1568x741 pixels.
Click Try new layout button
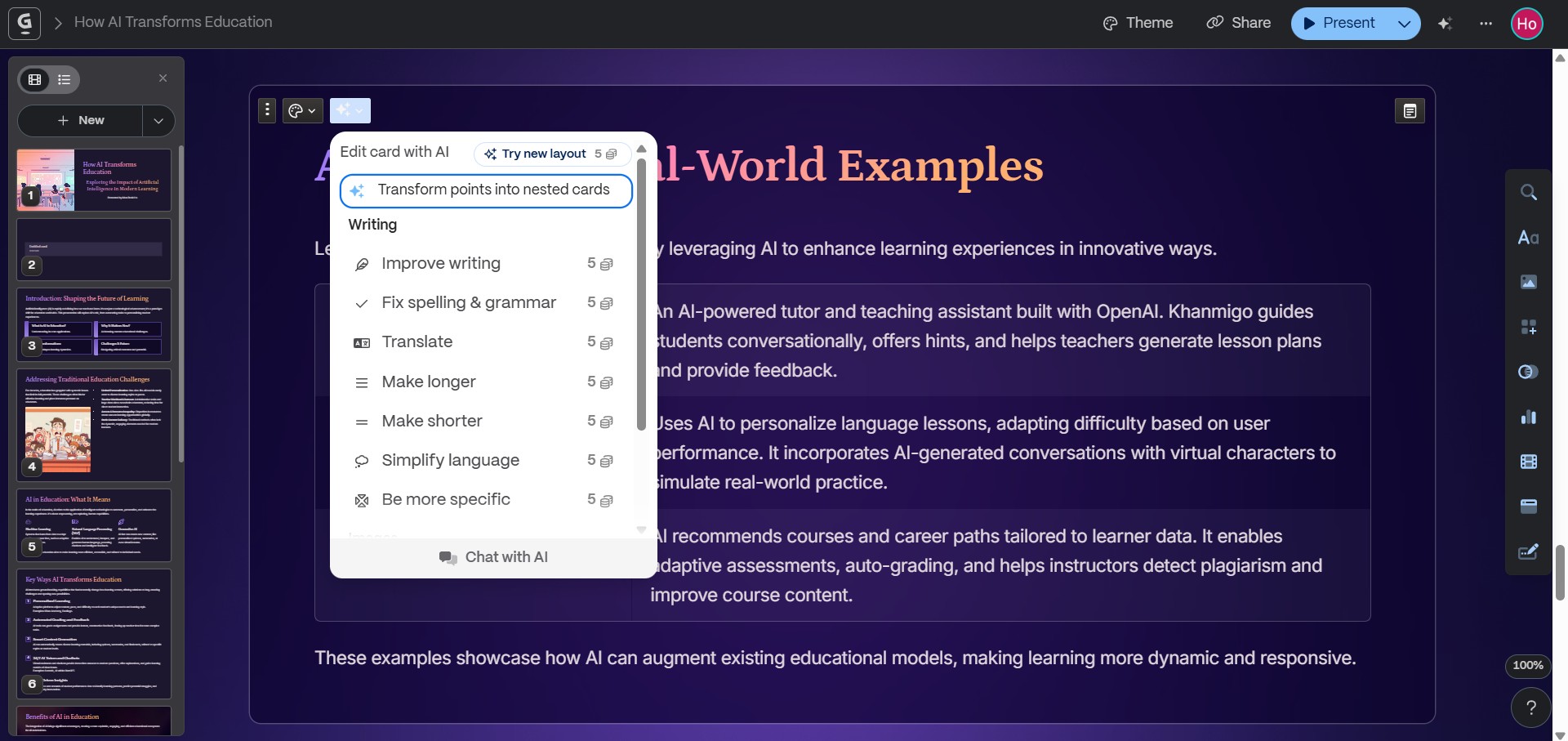pos(552,154)
